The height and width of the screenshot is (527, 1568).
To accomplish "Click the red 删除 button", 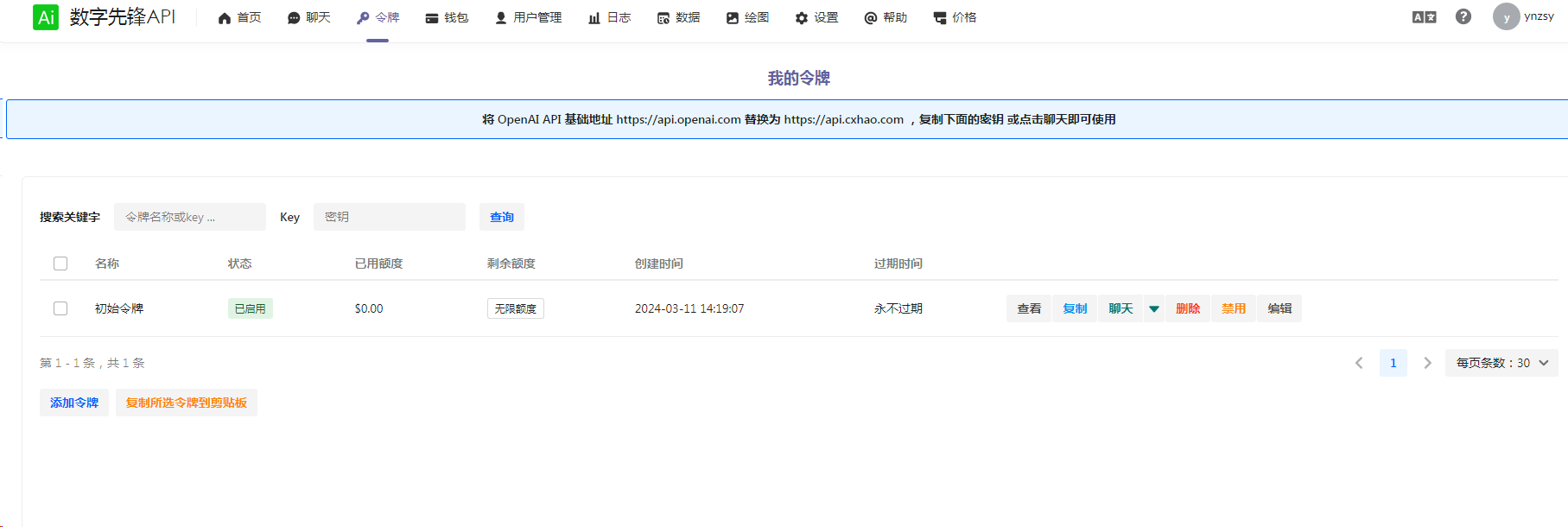I will 1188,308.
